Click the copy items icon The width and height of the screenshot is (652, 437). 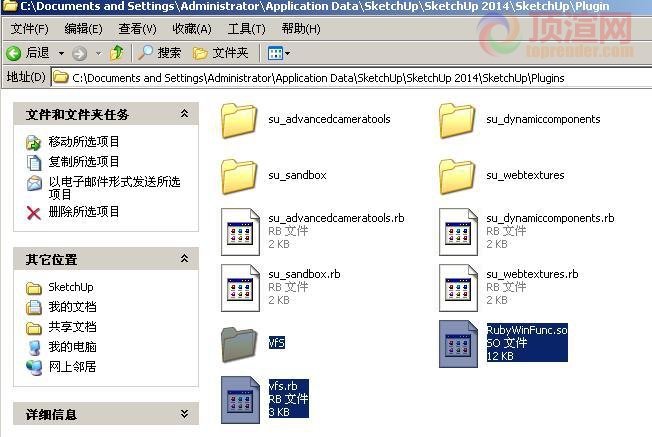click(34, 163)
